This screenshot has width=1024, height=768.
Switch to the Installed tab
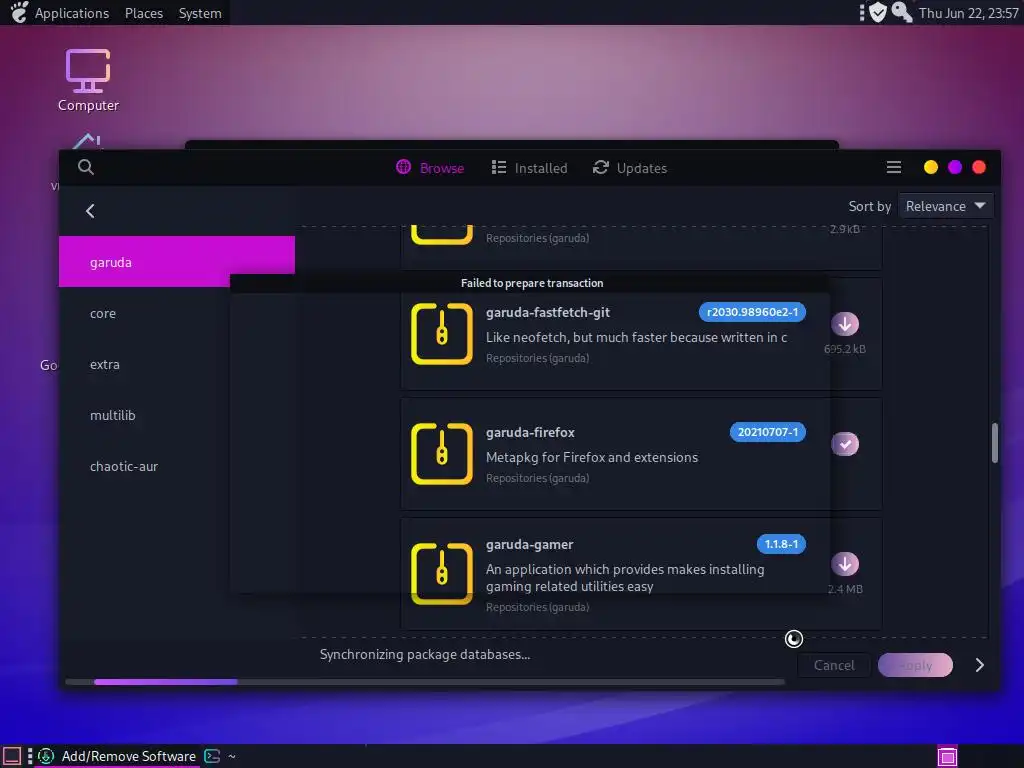point(529,168)
